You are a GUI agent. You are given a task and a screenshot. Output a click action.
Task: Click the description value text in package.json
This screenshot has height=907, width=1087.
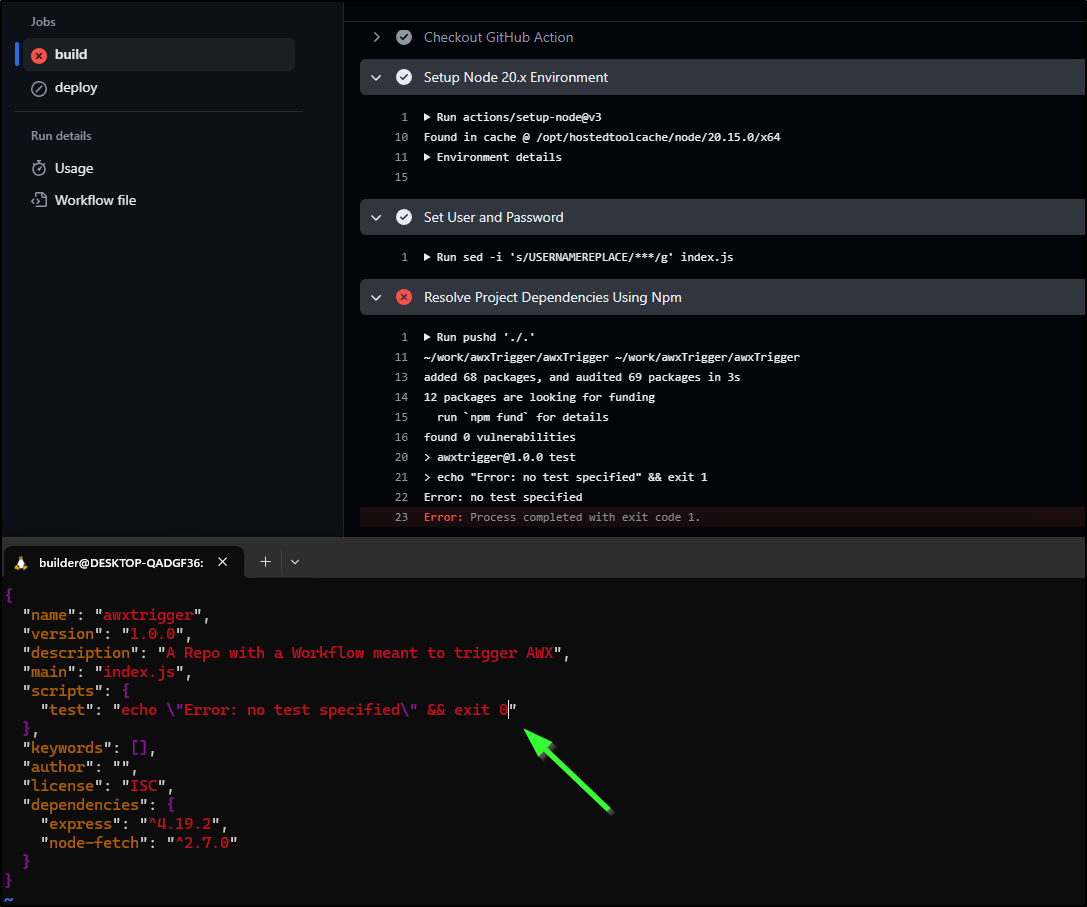click(x=360, y=653)
